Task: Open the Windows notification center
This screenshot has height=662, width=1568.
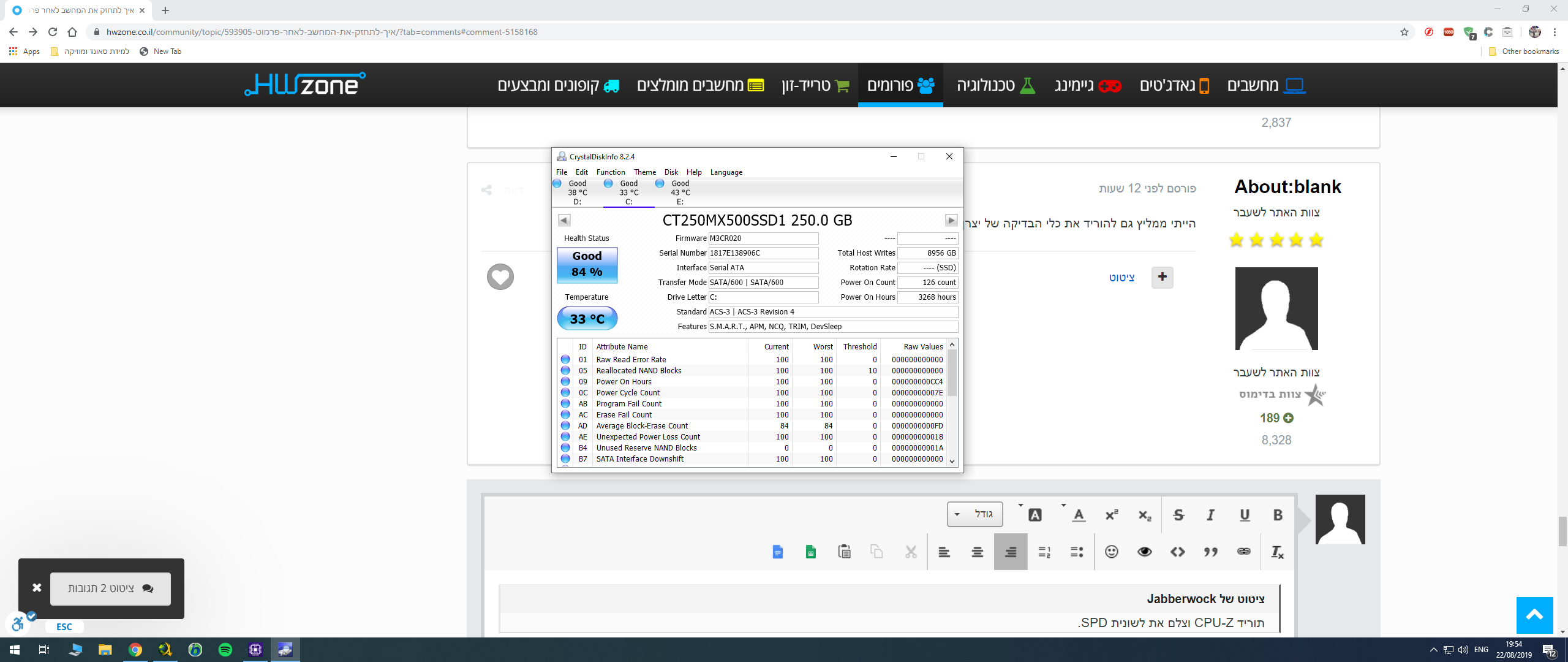Action: point(1550,650)
